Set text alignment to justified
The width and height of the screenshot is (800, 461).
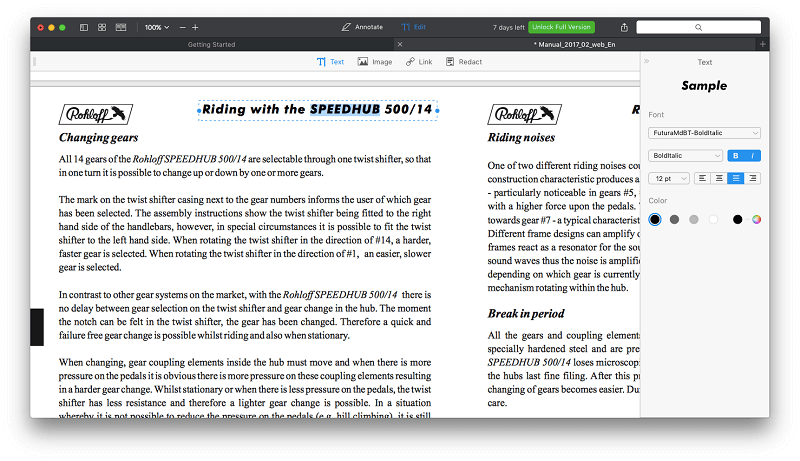(x=736, y=178)
